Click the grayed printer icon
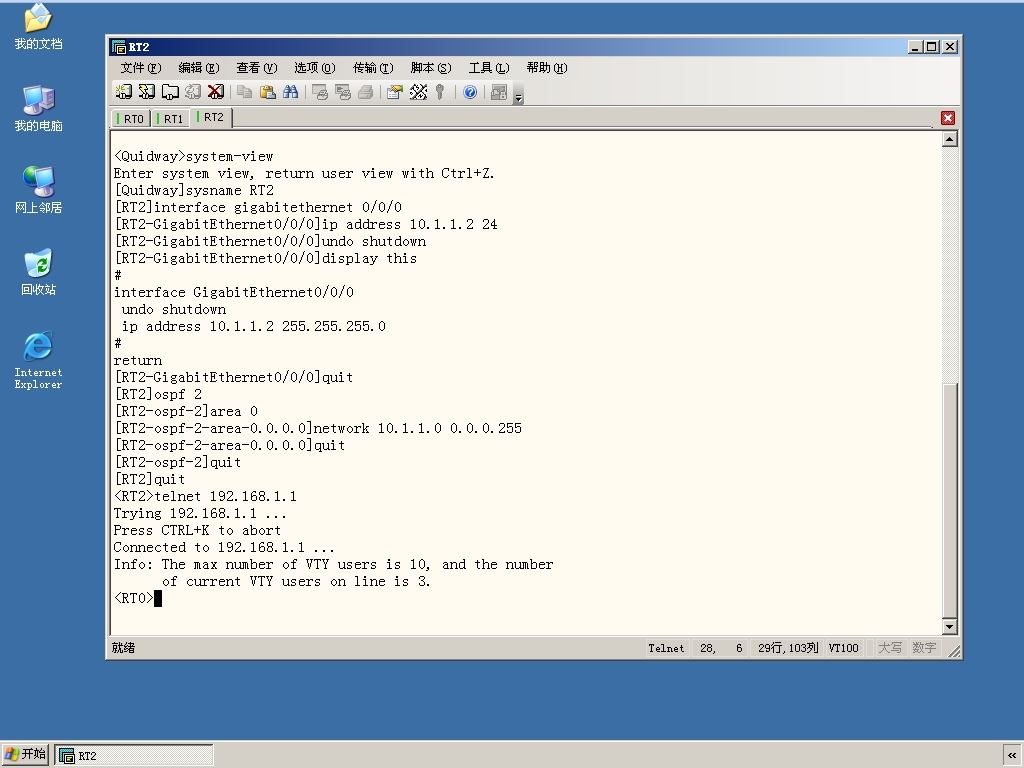This screenshot has width=1024, height=768. [x=366, y=92]
